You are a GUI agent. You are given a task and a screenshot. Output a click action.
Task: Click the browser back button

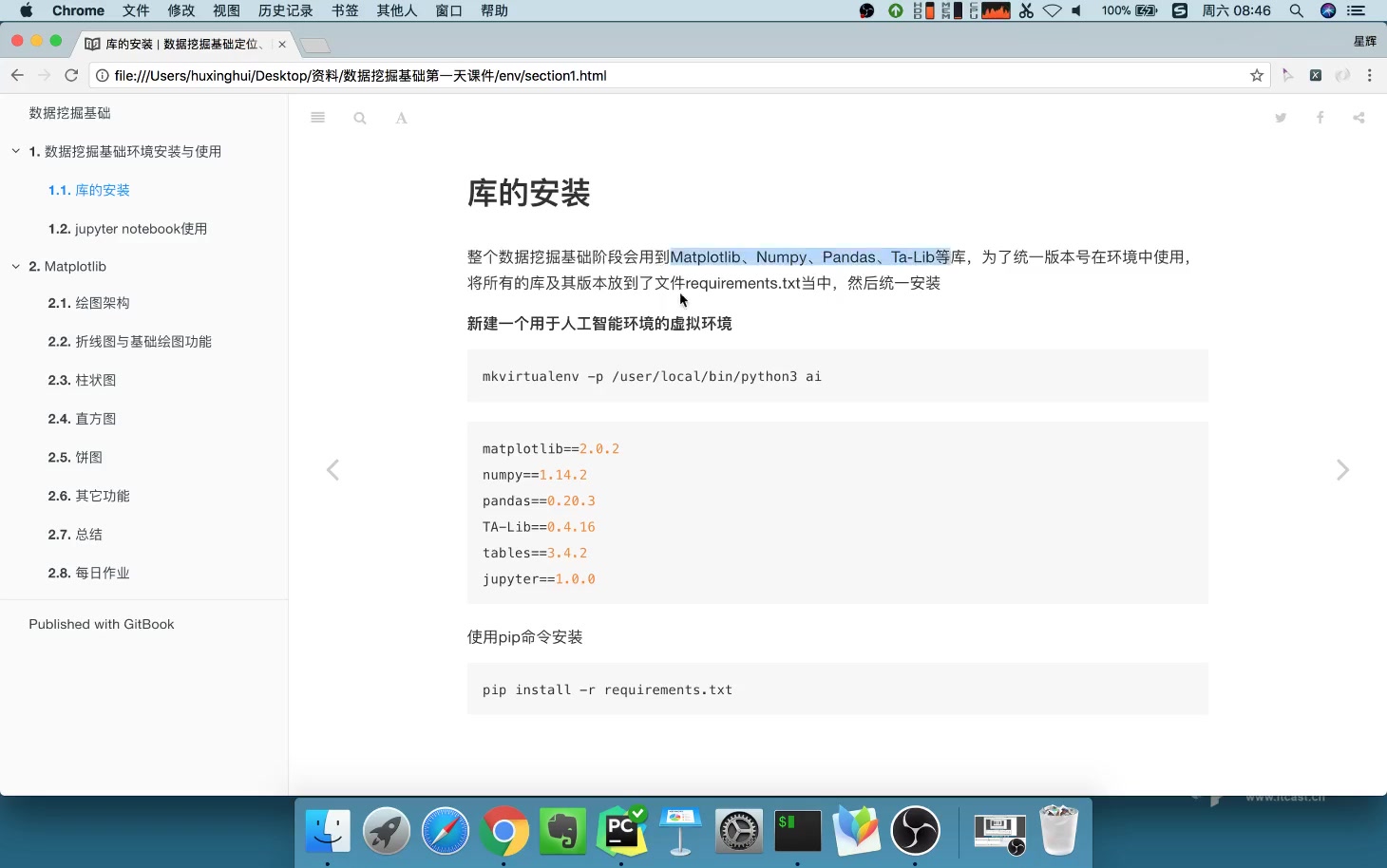click(17, 75)
